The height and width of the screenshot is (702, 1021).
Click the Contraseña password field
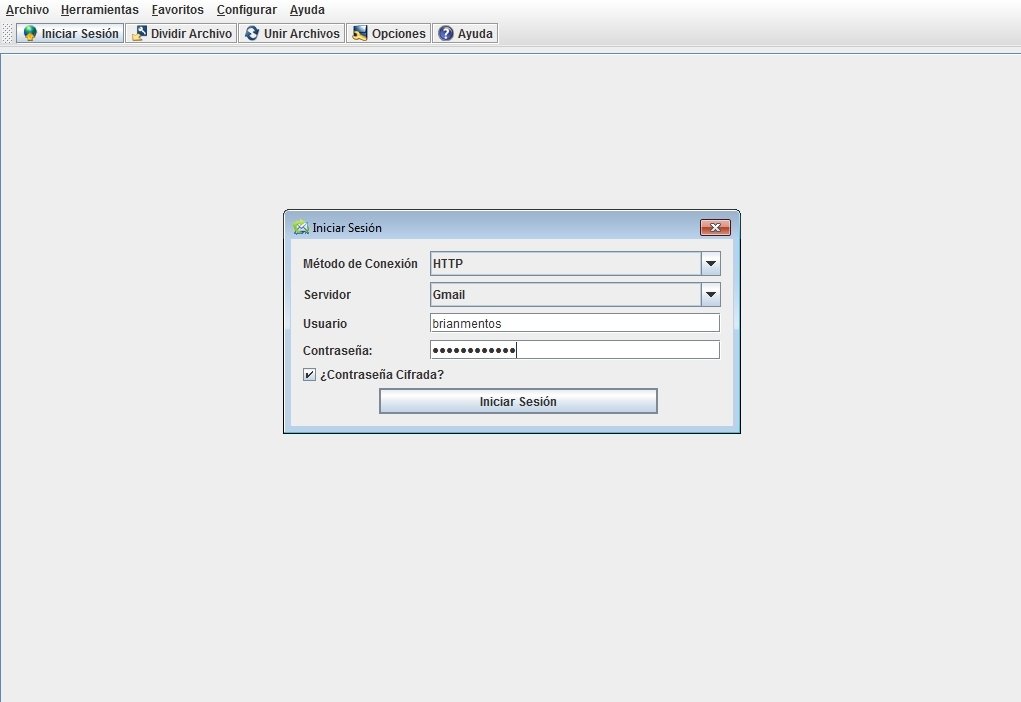575,350
